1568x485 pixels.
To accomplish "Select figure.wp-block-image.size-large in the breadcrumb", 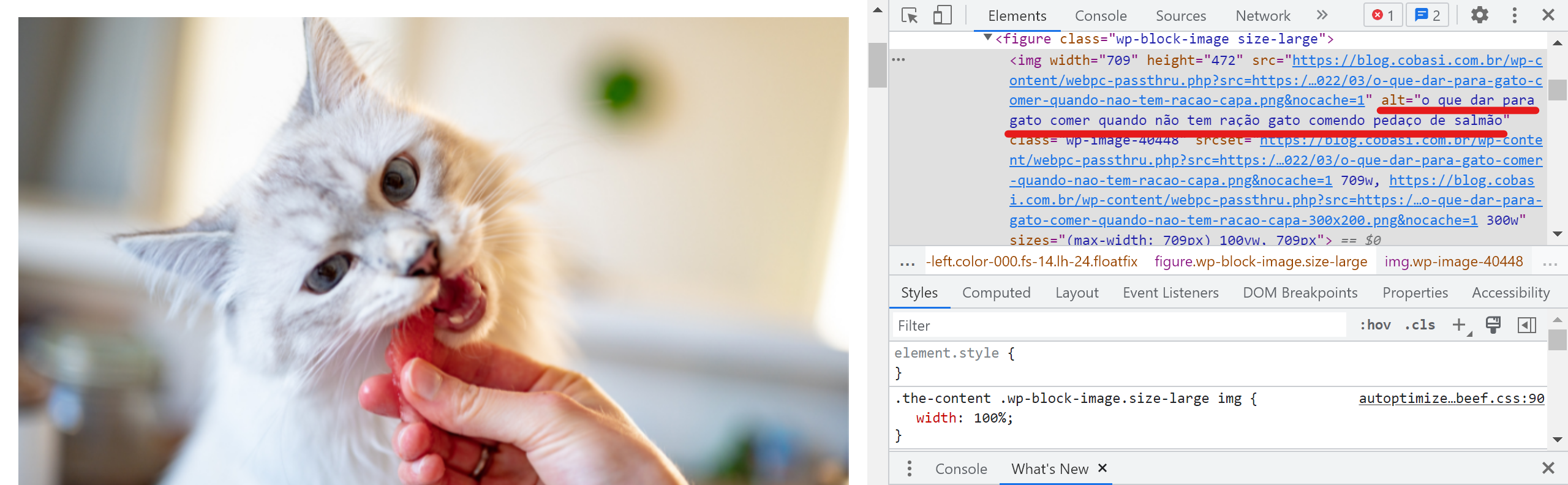I will (1261, 262).
